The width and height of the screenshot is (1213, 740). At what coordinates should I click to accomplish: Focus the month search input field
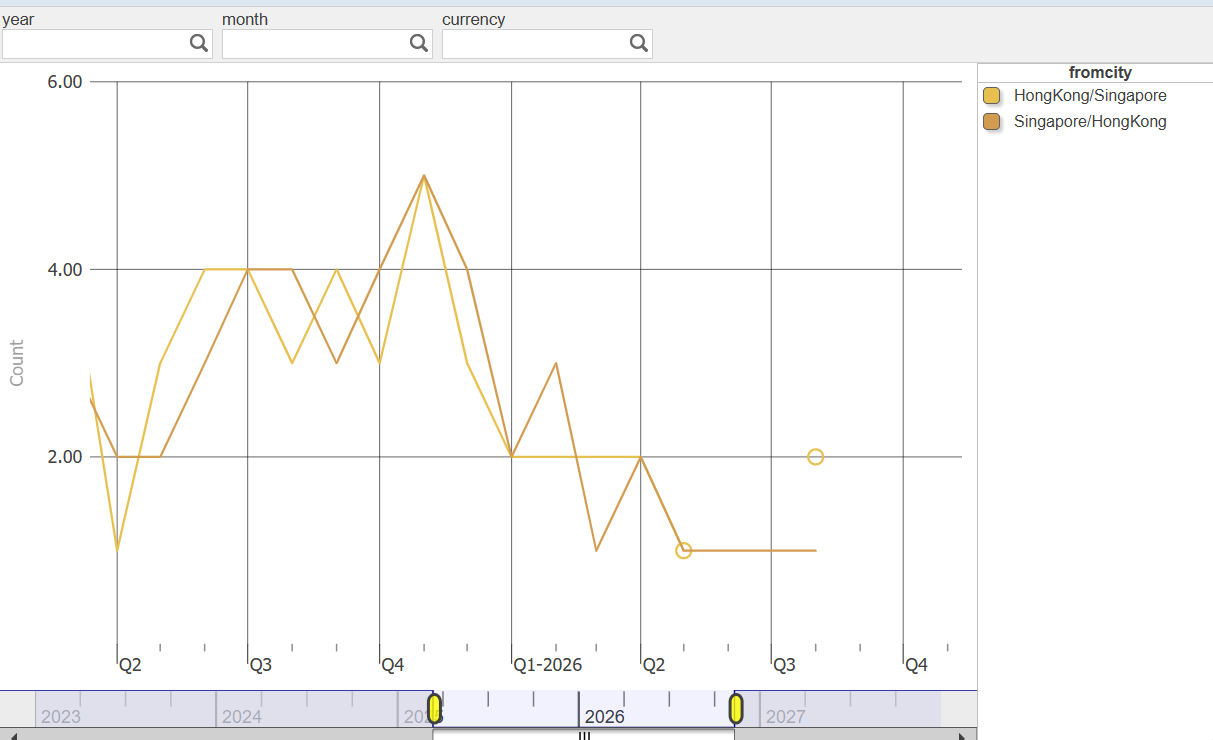[315, 43]
